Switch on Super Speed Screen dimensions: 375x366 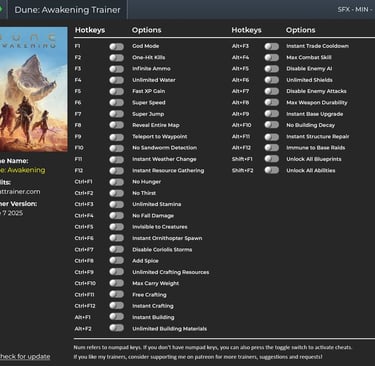116,103
